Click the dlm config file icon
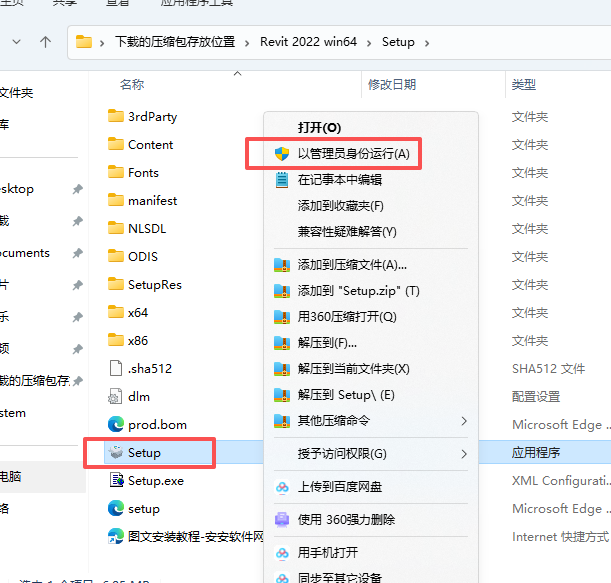 coord(115,396)
